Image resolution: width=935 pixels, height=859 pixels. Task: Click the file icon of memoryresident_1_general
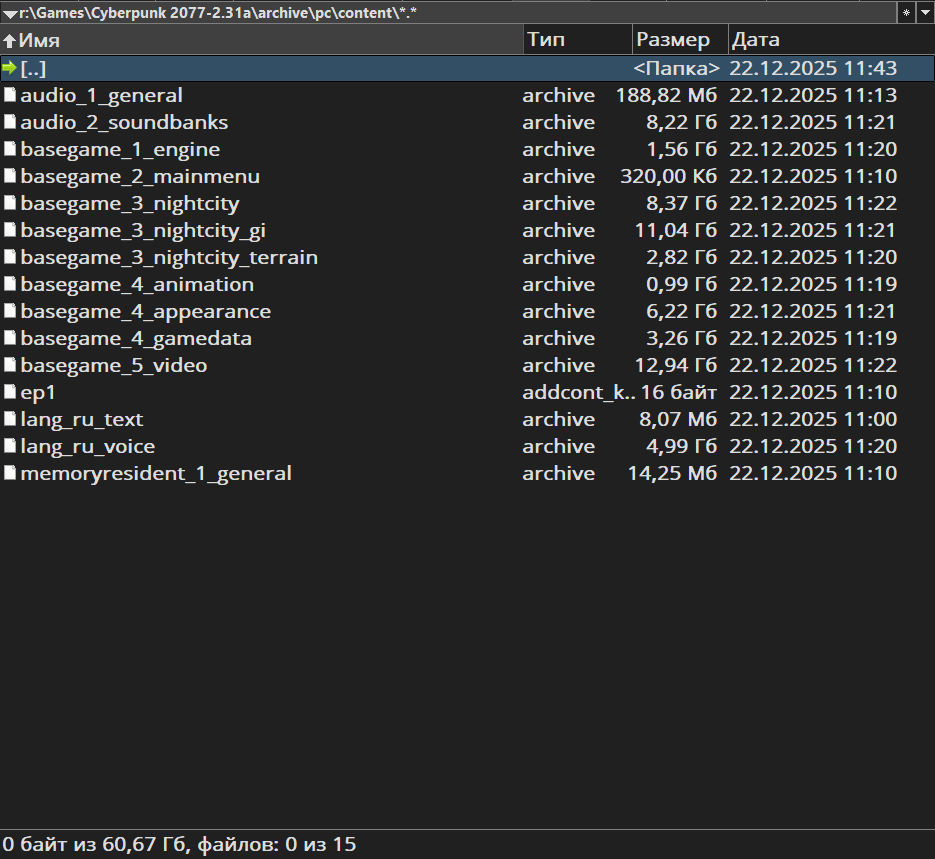pos(10,473)
